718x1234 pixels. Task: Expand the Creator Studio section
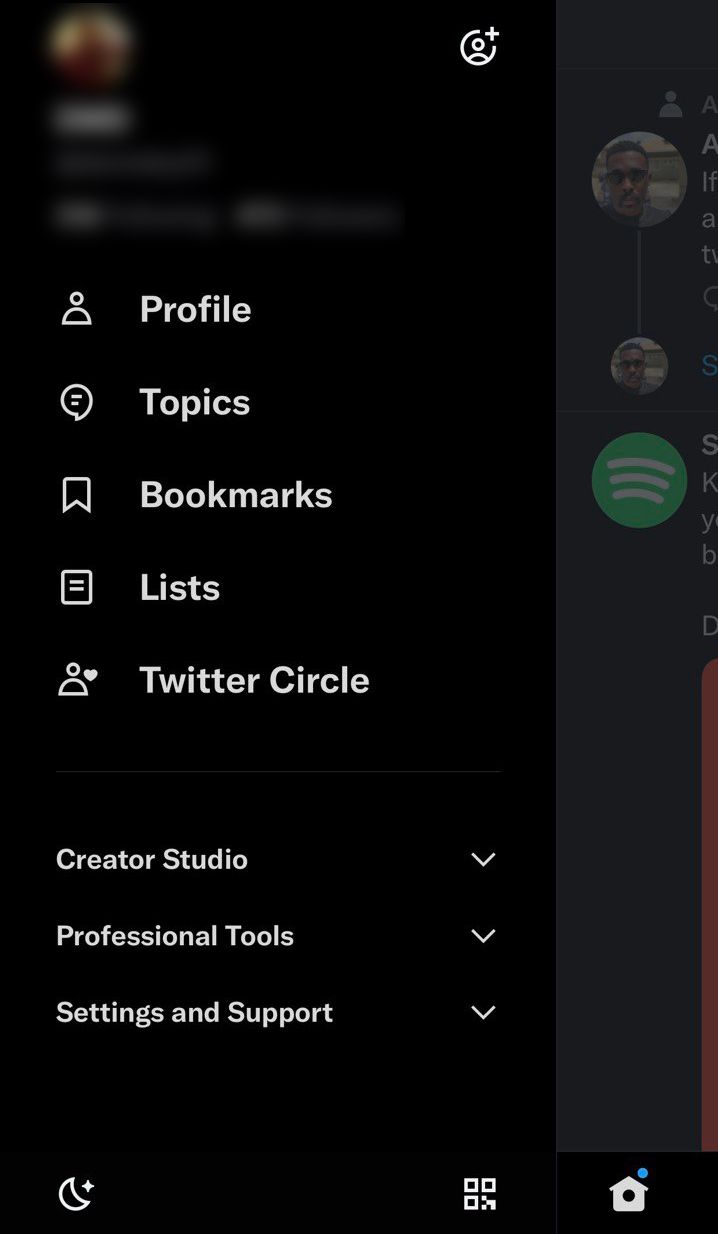[483, 860]
